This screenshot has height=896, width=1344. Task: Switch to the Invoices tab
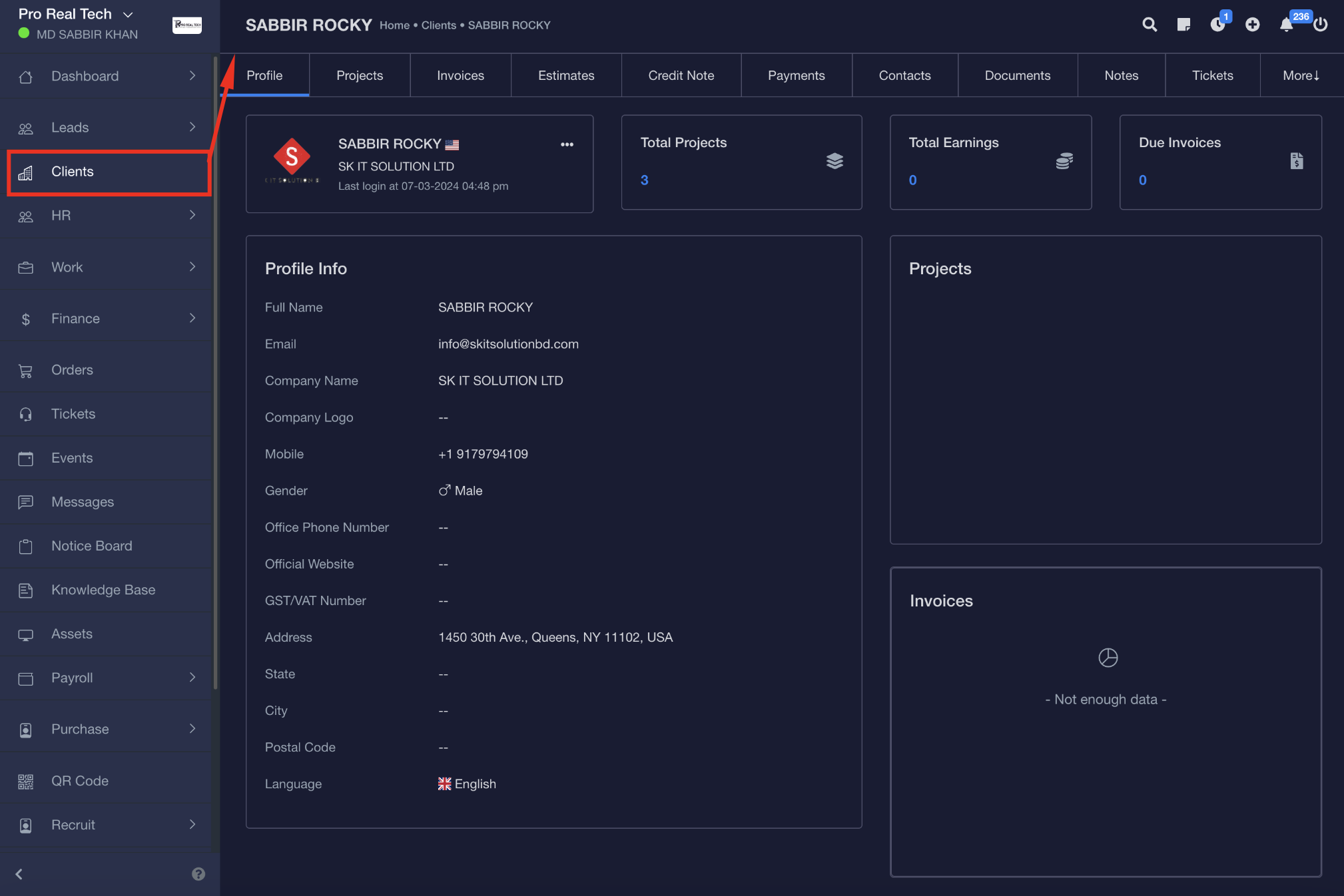click(x=460, y=75)
